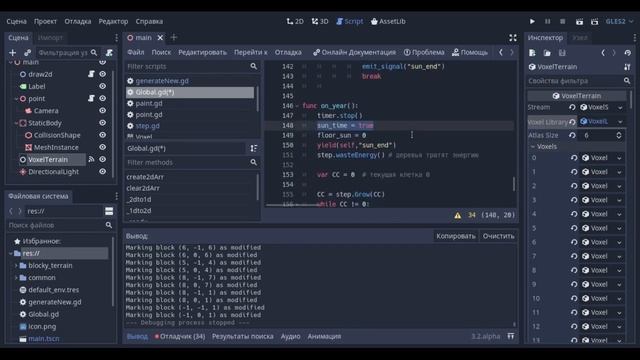
Task: Pause the running scene
Action: pos(547,21)
